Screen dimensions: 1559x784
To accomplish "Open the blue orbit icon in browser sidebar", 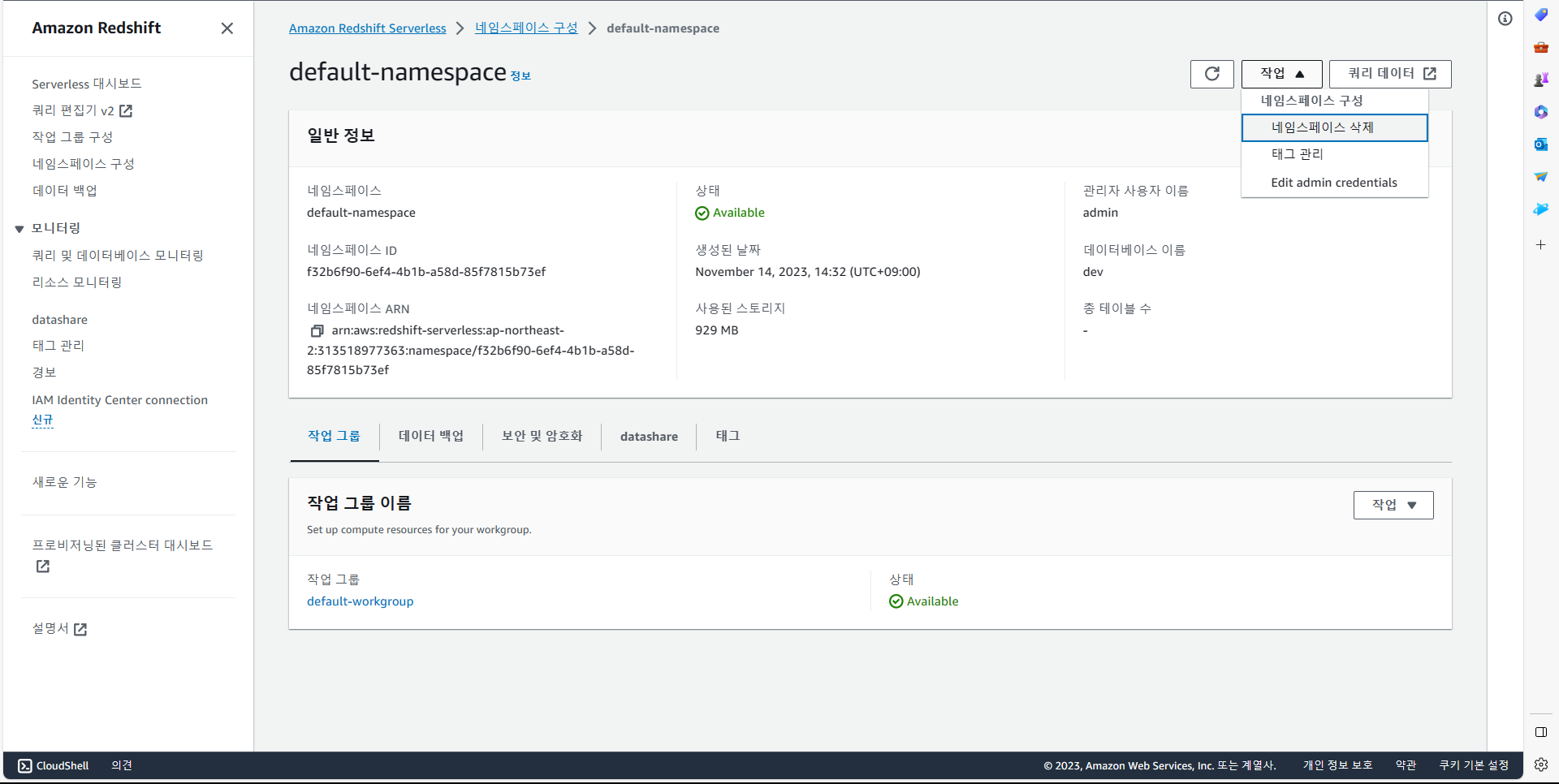I will 1540,209.
